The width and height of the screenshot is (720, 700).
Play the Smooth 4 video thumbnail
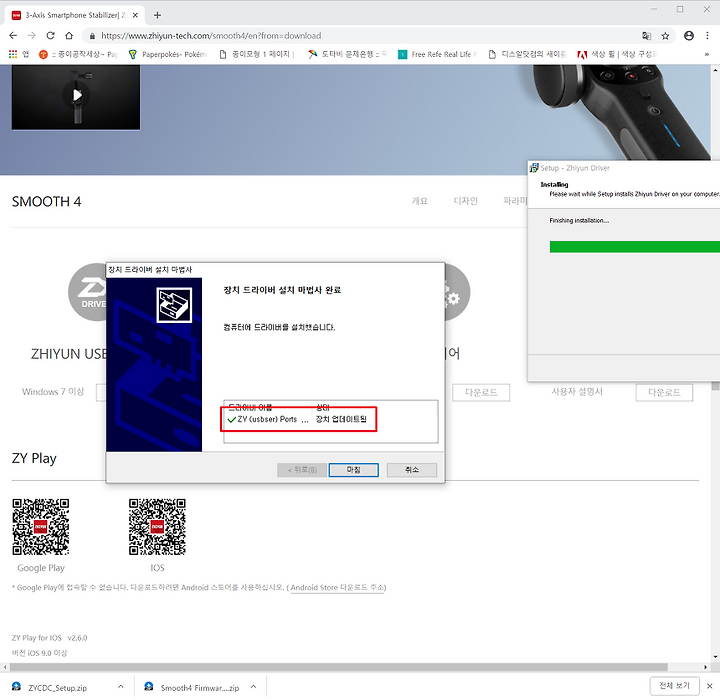point(76,96)
